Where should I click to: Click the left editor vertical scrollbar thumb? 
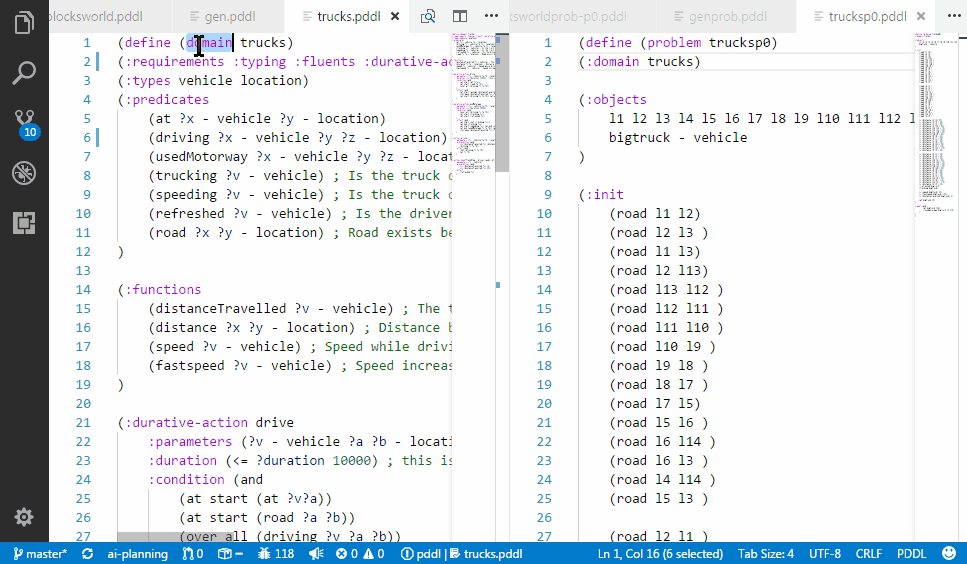click(x=502, y=103)
